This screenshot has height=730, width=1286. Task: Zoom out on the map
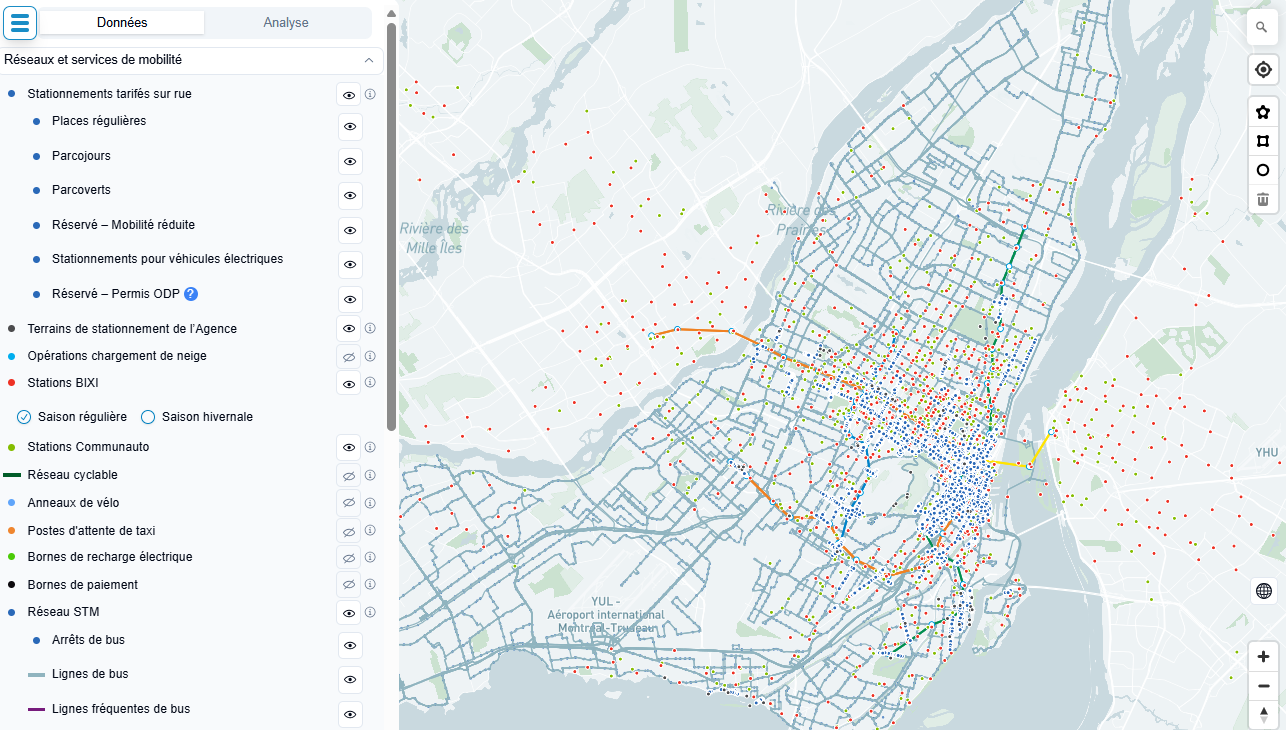[x=1264, y=686]
